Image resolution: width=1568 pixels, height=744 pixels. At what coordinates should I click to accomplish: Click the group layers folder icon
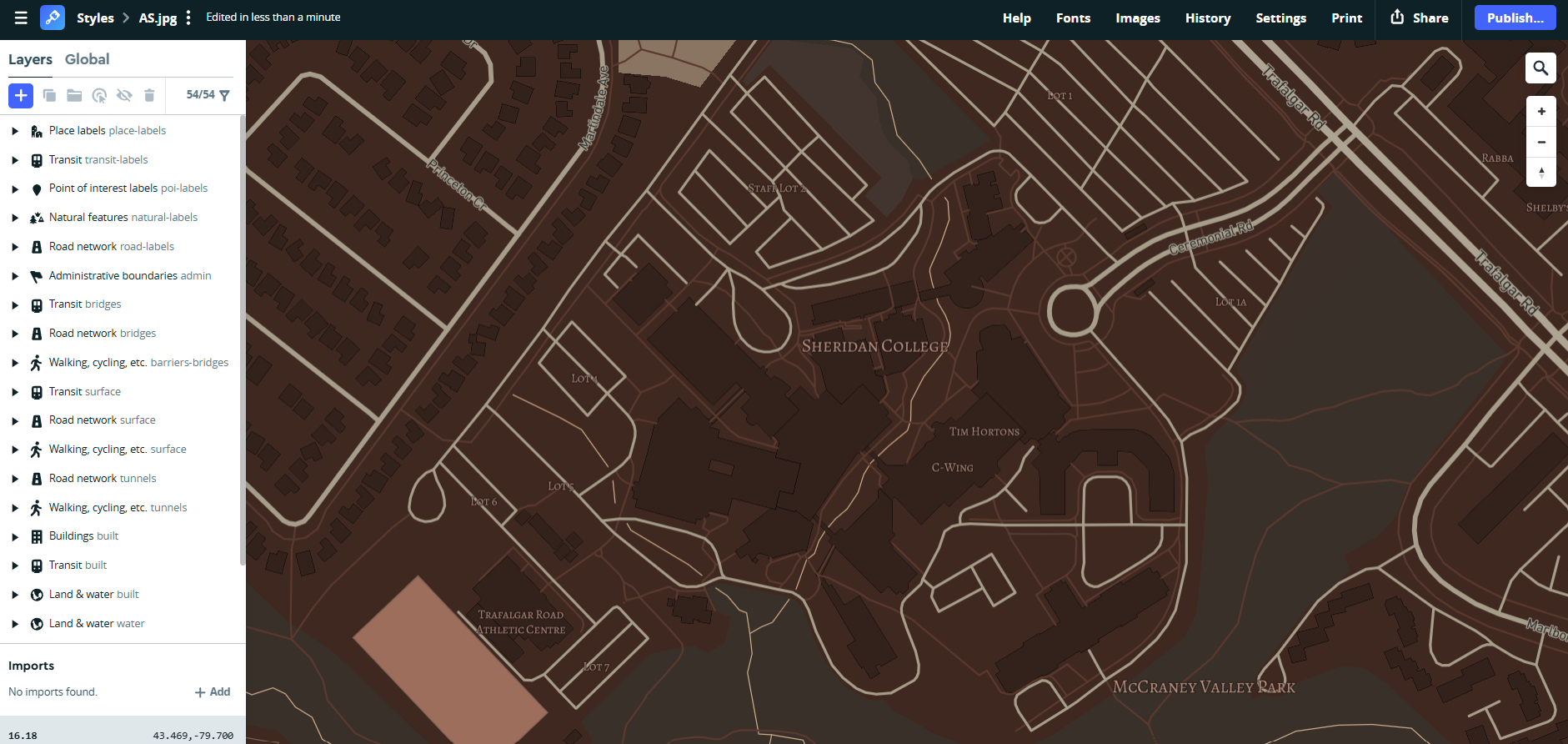[74, 96]
